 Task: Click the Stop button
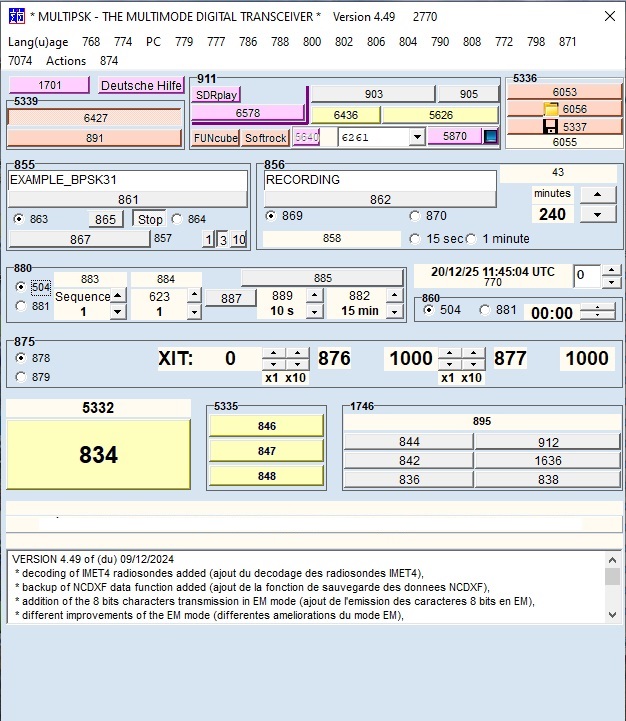[150, 219]
